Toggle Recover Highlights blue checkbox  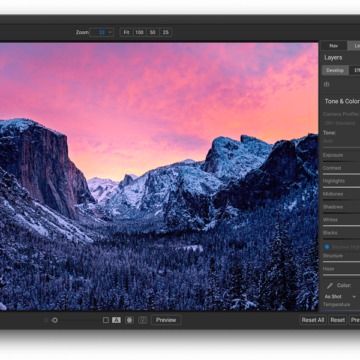tap(327, 247)
